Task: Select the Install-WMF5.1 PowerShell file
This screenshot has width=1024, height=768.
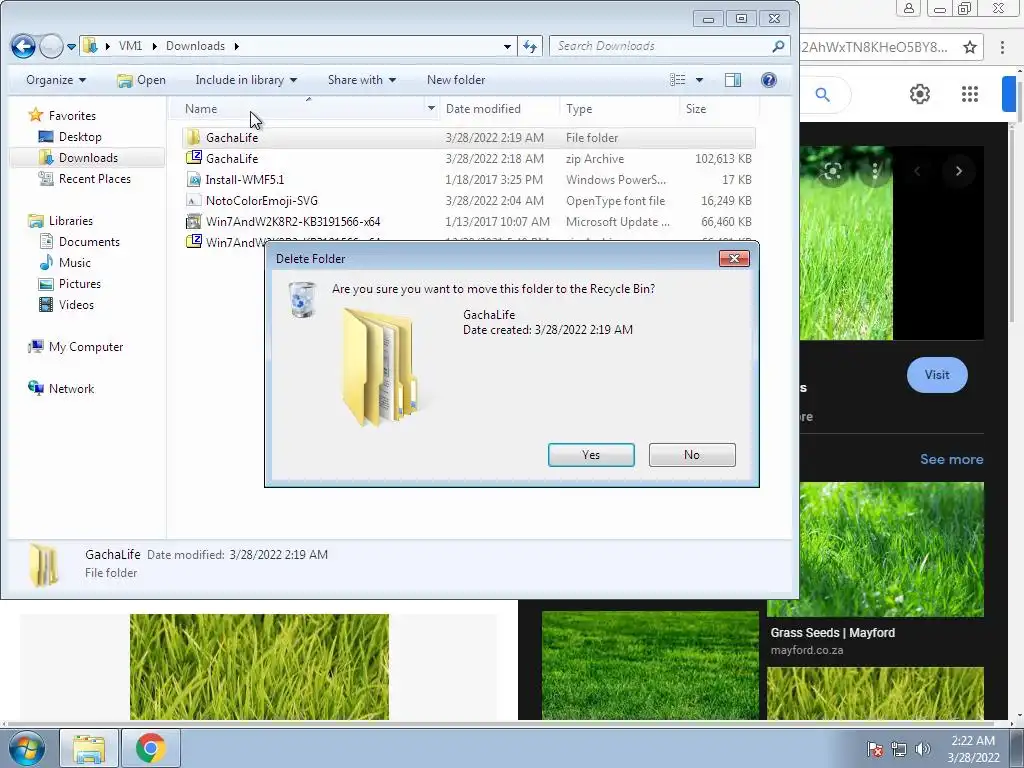Action: pos(468,180)
